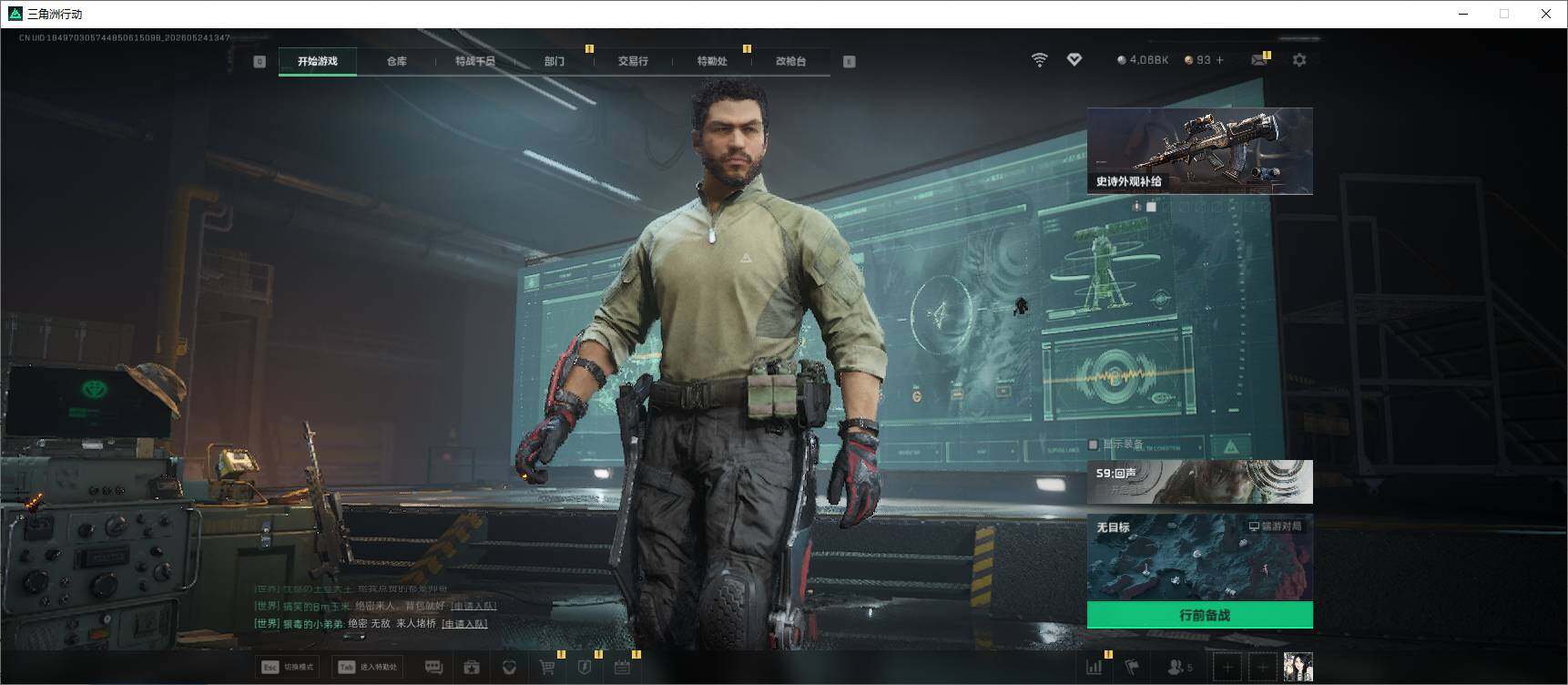
Task: Click the 摘笑的8m玉米 world chat message
Action: pyautogui.click(x=375, y=606)
